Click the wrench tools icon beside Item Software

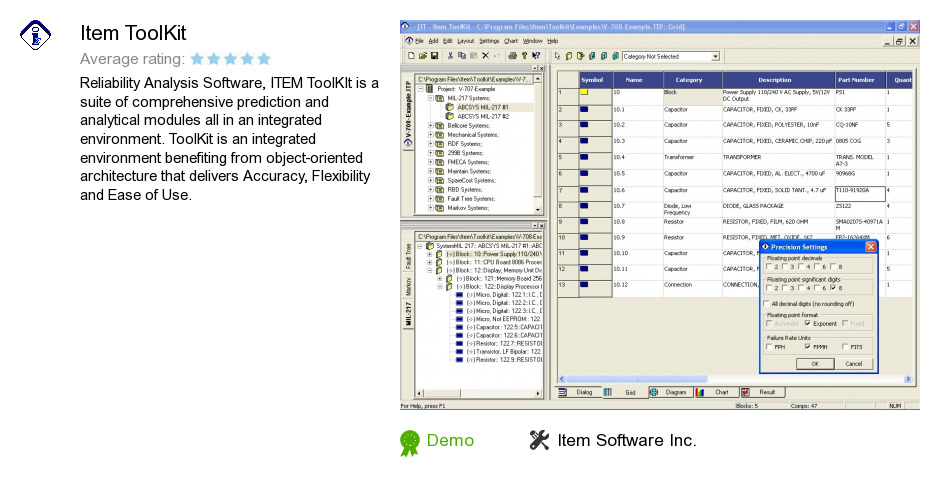coord(539,440)
